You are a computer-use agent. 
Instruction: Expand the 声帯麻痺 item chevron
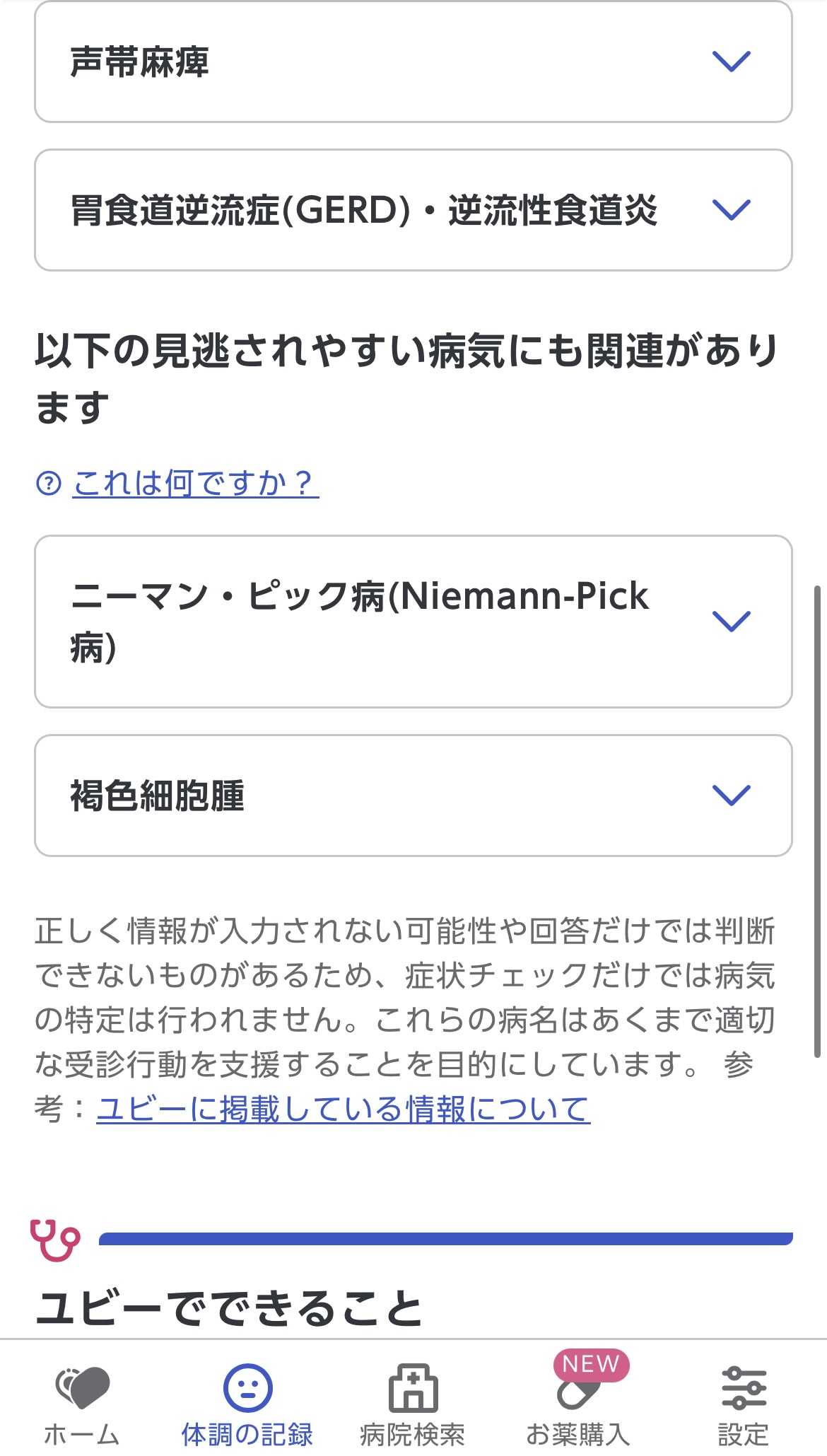(731, 62)
